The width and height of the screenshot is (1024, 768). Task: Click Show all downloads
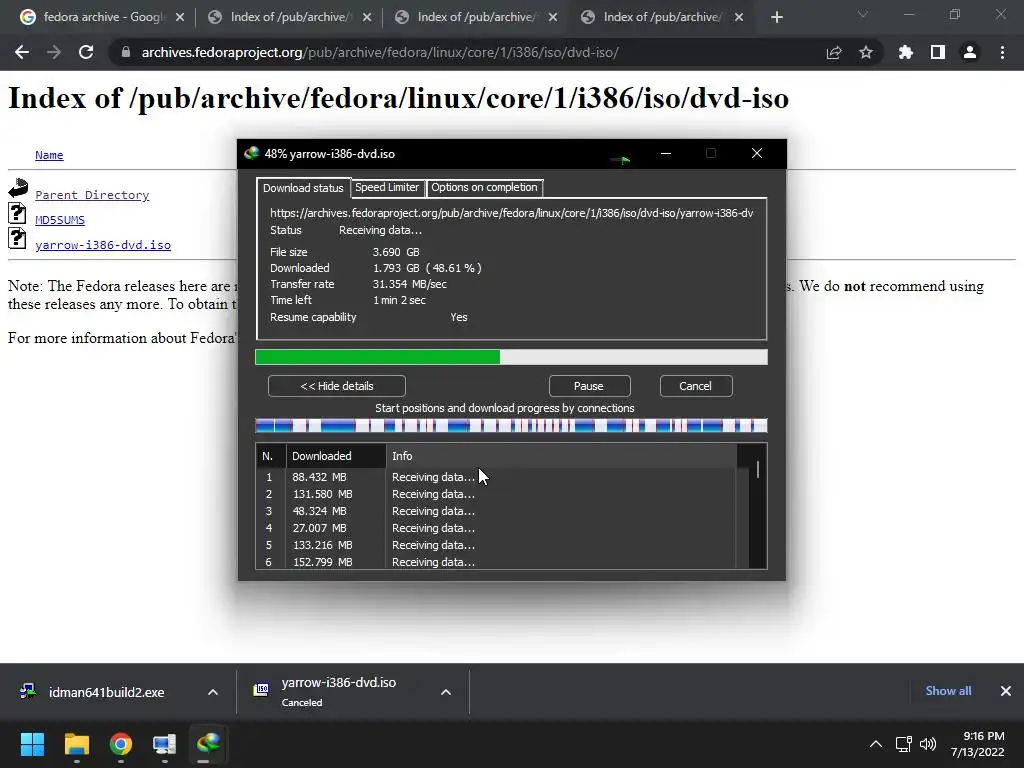[948, 691]
